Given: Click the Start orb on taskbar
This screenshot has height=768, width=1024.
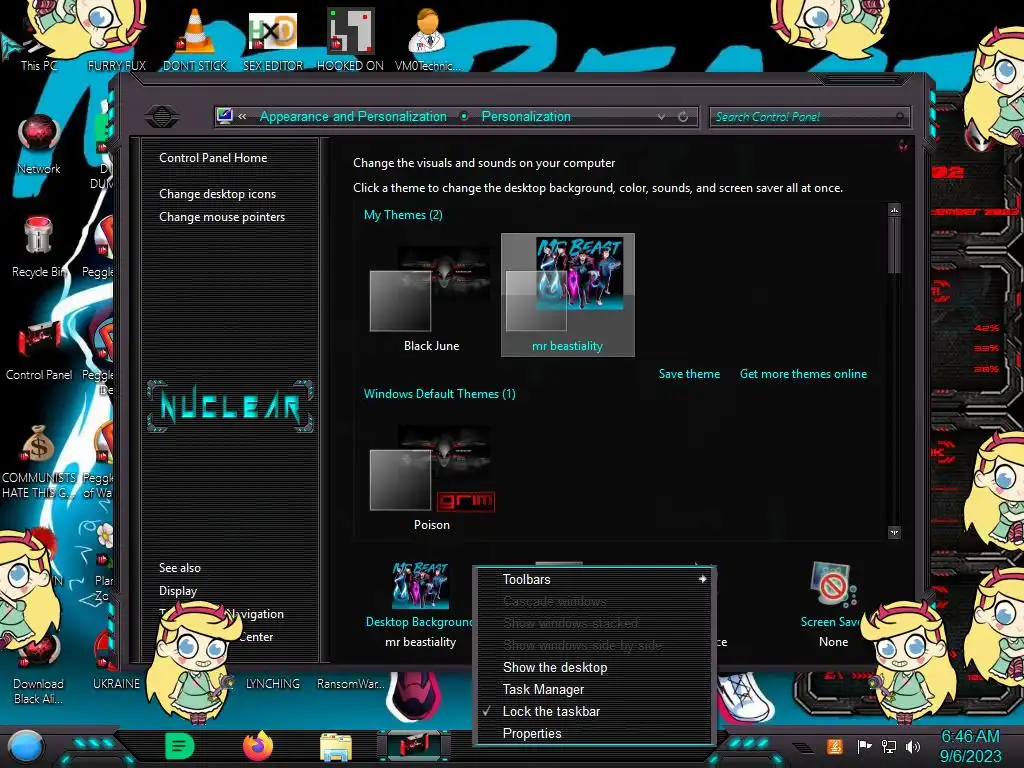Looking at the screenshot, I should point(25,746).
